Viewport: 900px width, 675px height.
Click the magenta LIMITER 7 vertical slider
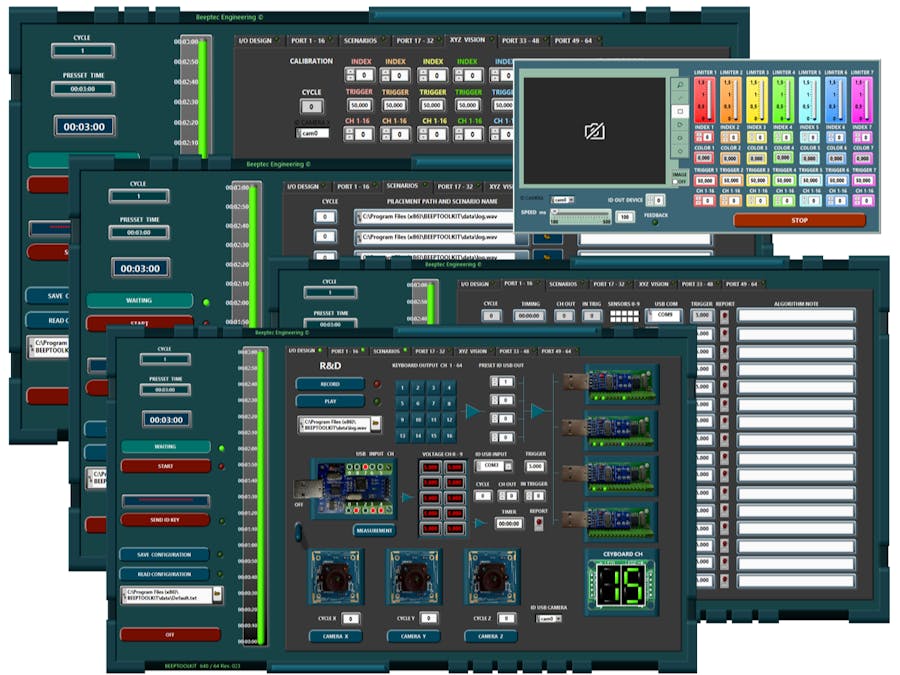[862, 100]
